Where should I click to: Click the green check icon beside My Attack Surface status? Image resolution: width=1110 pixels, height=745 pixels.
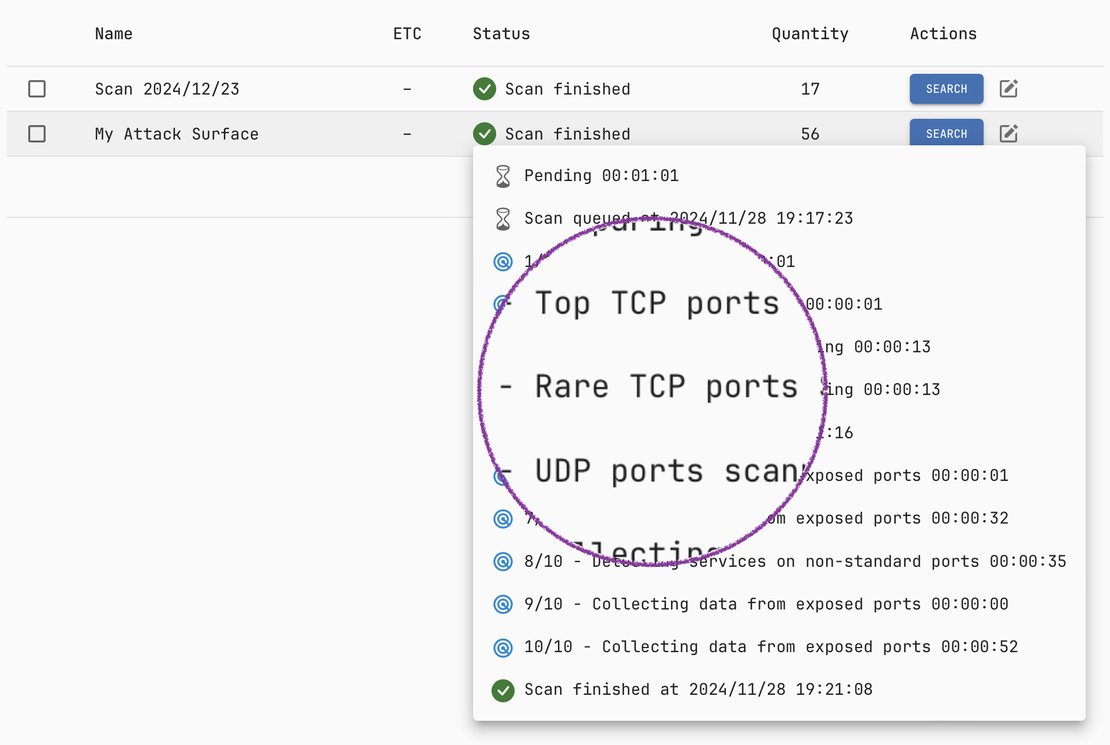484,133
